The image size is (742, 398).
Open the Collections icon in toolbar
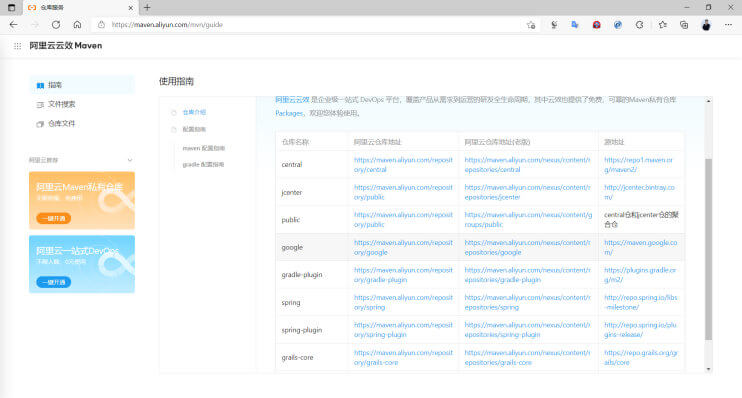tap(684, 25)
